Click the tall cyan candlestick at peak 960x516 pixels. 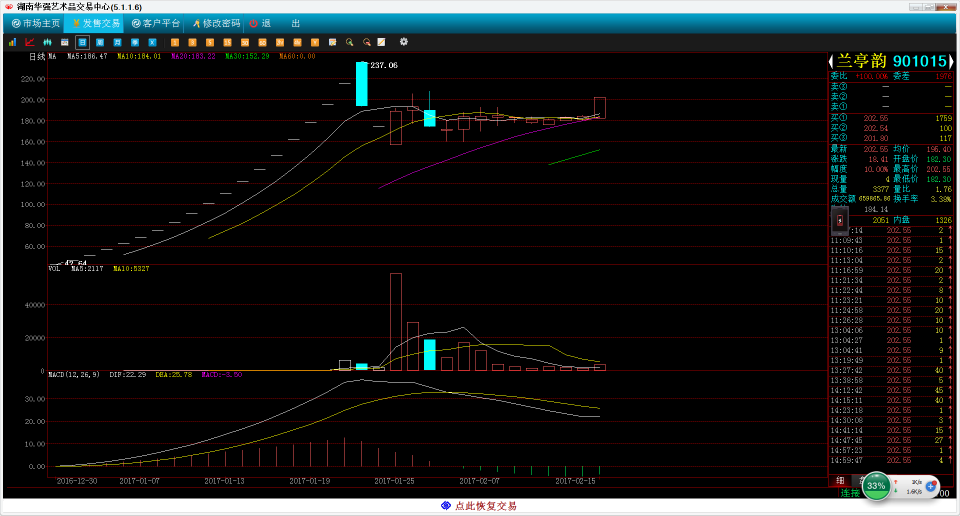pos(362,84)
